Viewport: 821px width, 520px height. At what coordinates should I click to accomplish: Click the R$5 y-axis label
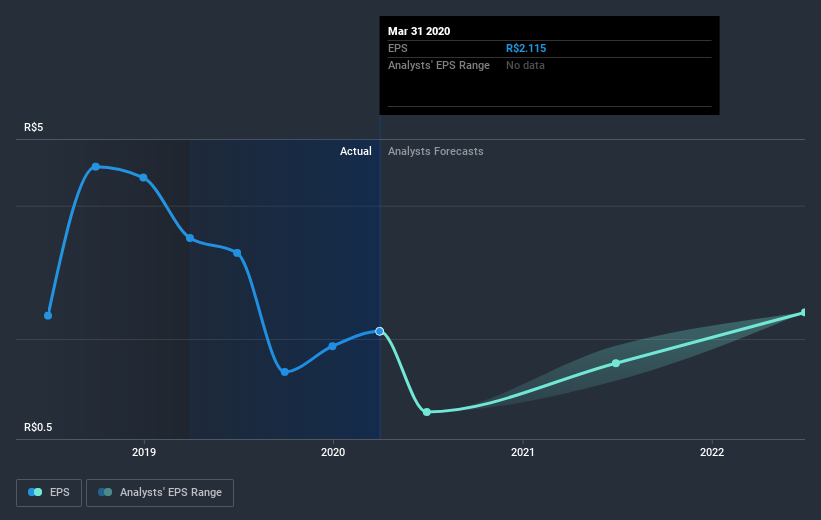click(x=34, y=127)
